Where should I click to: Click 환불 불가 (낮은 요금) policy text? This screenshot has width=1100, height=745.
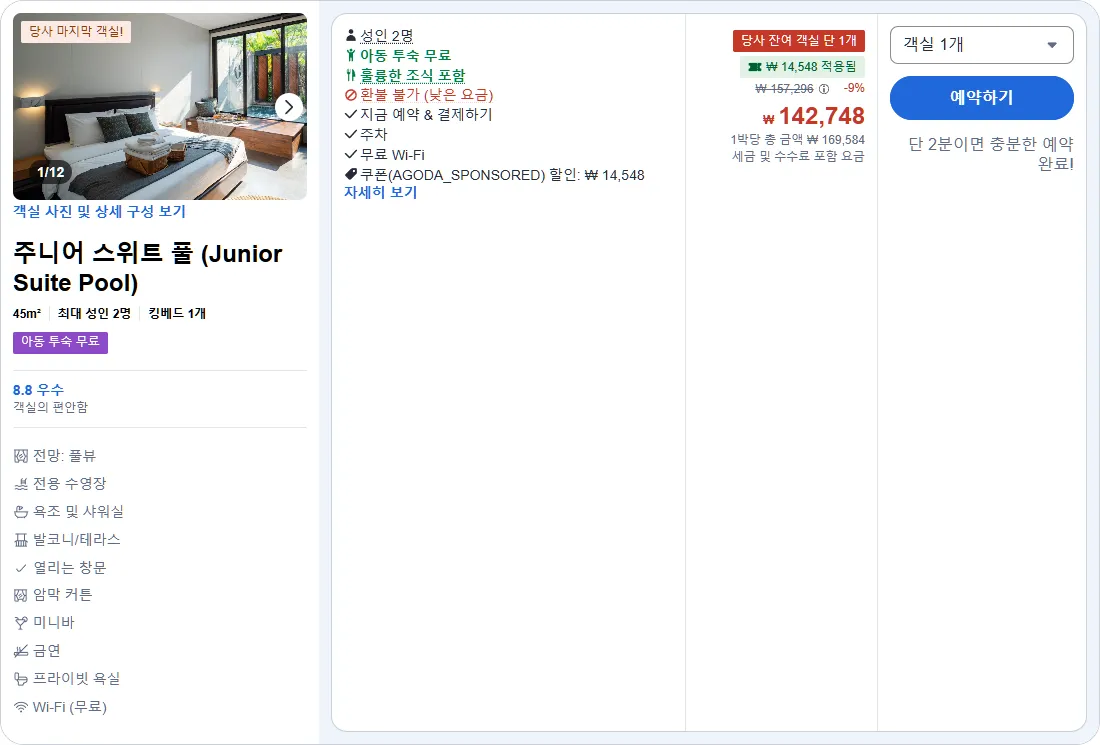(427, 95)
